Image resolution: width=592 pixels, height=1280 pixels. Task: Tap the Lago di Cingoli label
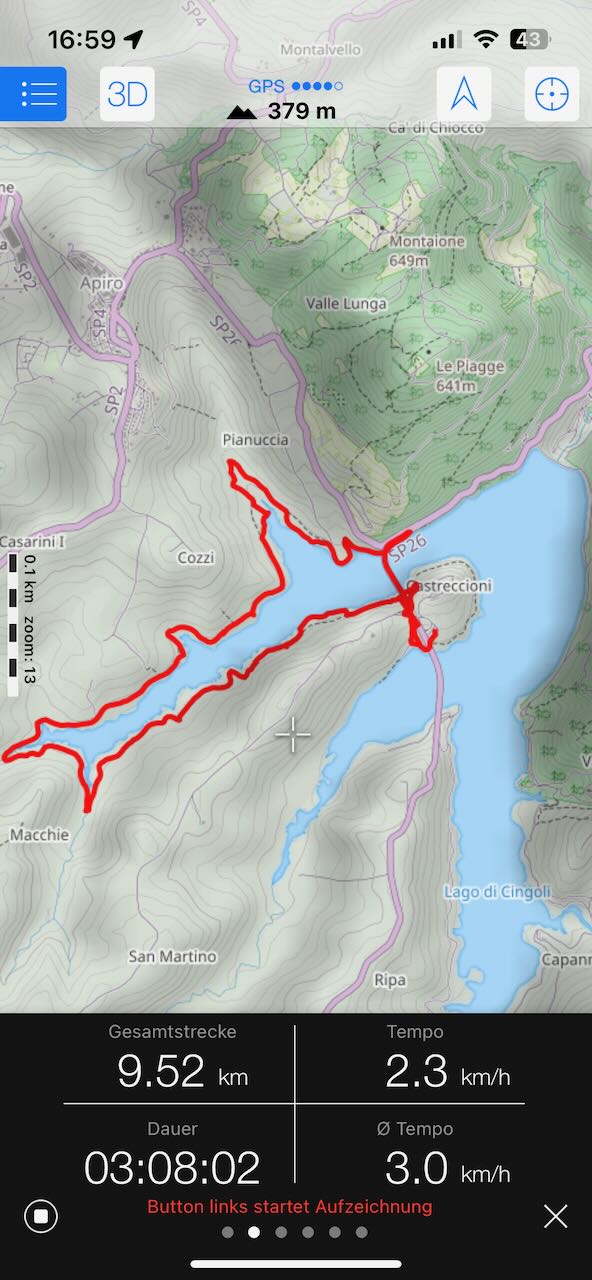496,891
